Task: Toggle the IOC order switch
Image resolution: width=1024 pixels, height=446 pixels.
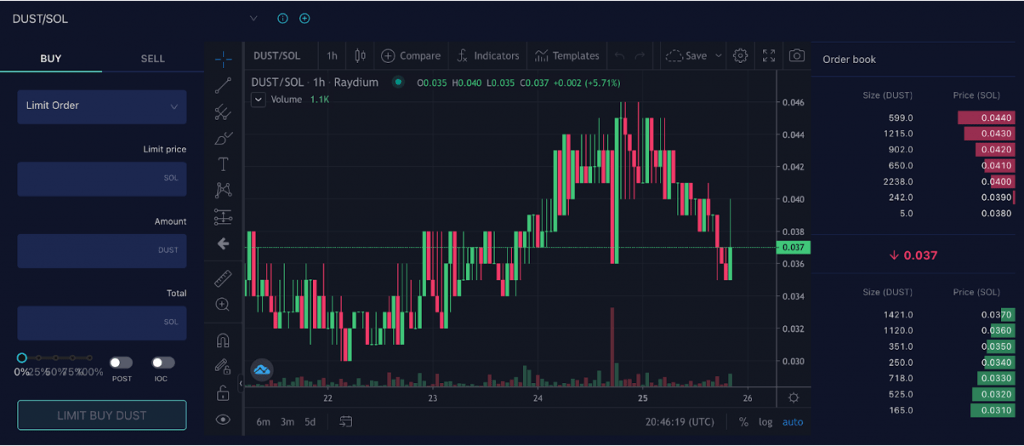Action: 163,362
